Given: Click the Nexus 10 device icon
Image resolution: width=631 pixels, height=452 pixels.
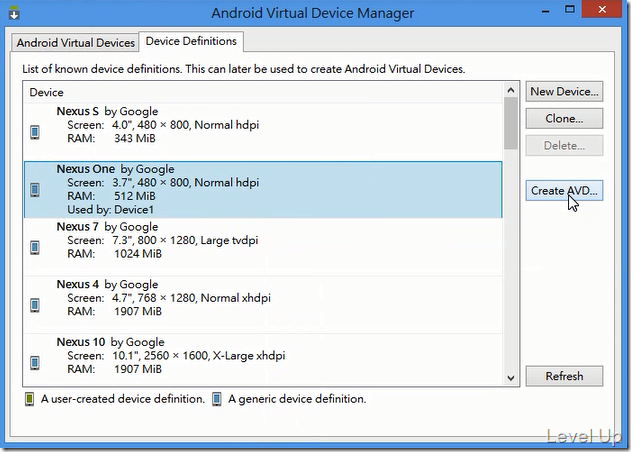Looking at the screenshot, I should click(x=35, y=363).
